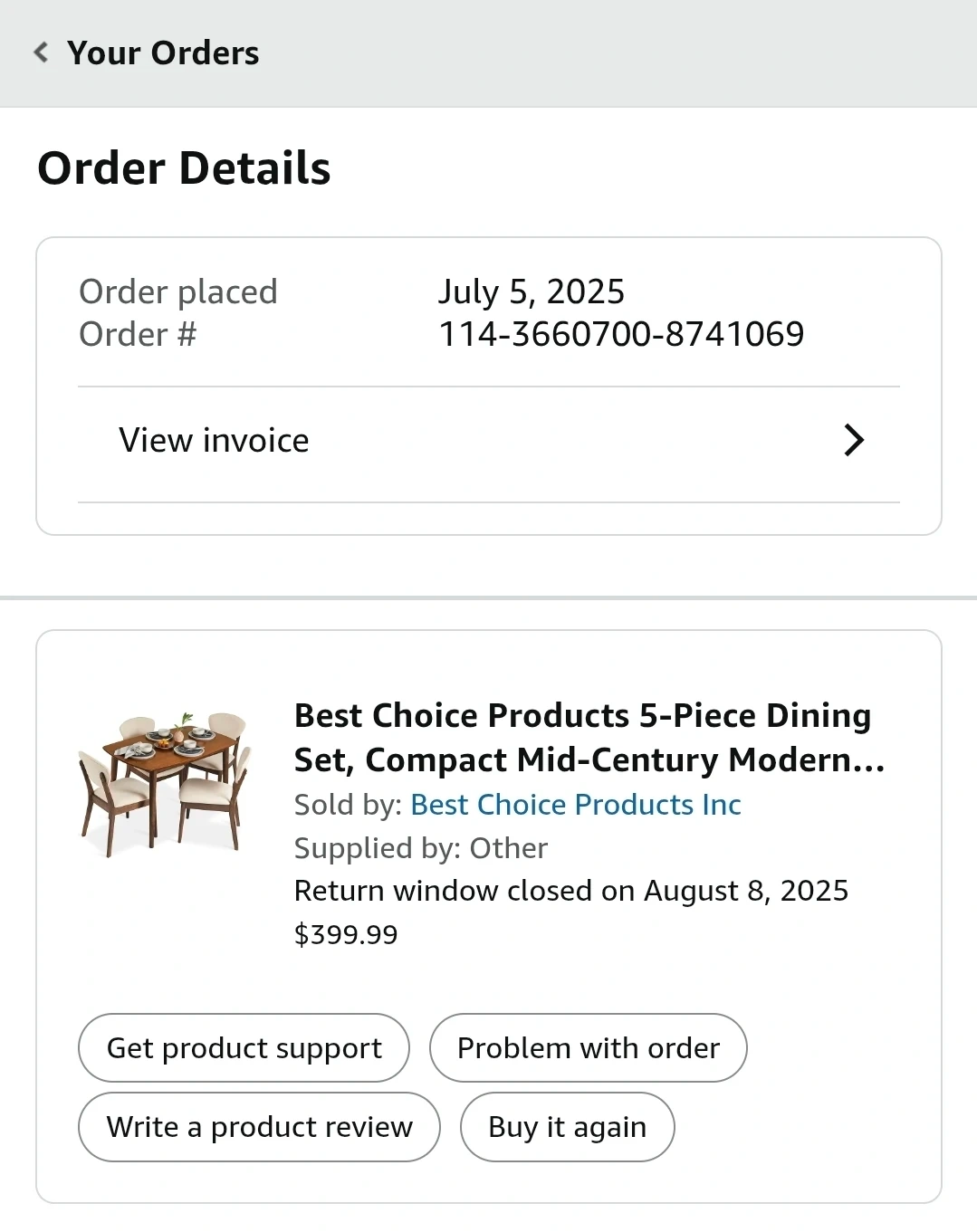Tap the back arrow icon
Screen dimensions: 977x1232
(41, 53)
